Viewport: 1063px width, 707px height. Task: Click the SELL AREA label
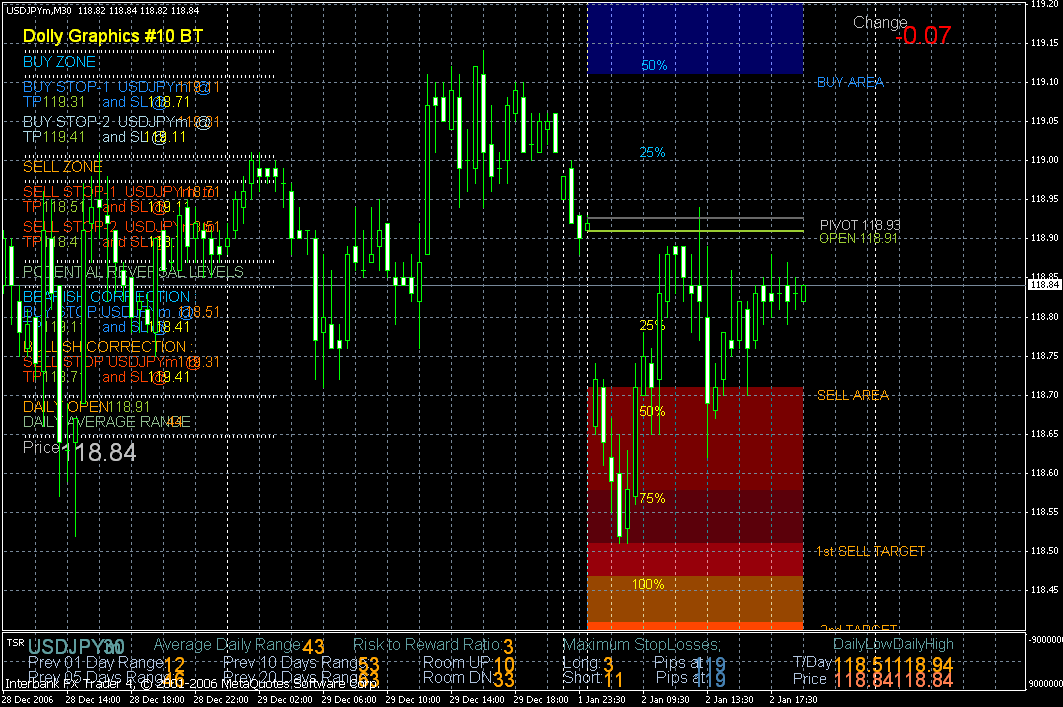point(853,395)
